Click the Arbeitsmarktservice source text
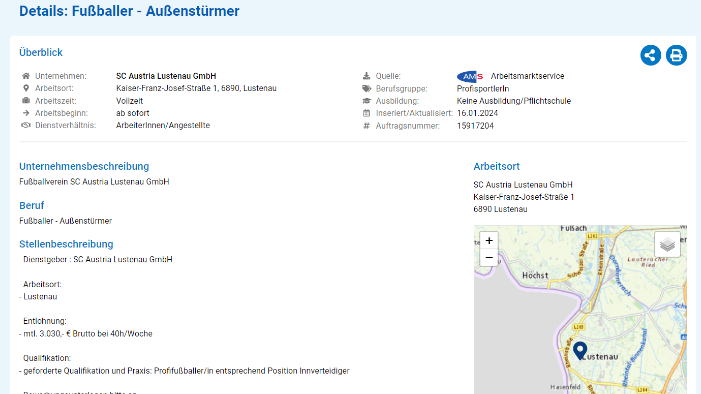The width and height of the screenshot is (701, 394). (528, 76)
